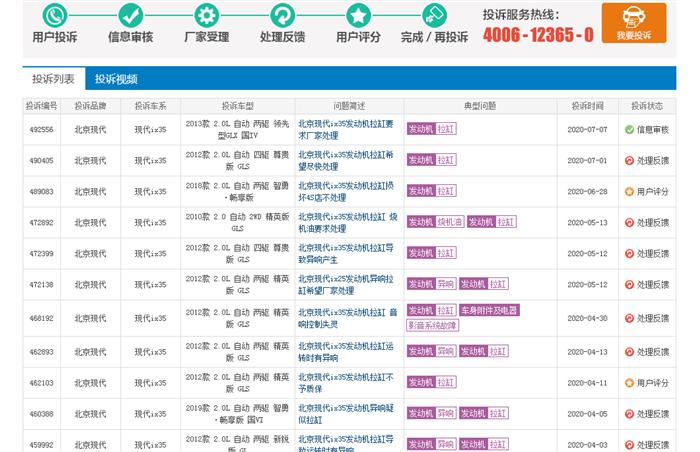Click complaint number 460388
Screen dimensions: 700x452
click(42, 414)
